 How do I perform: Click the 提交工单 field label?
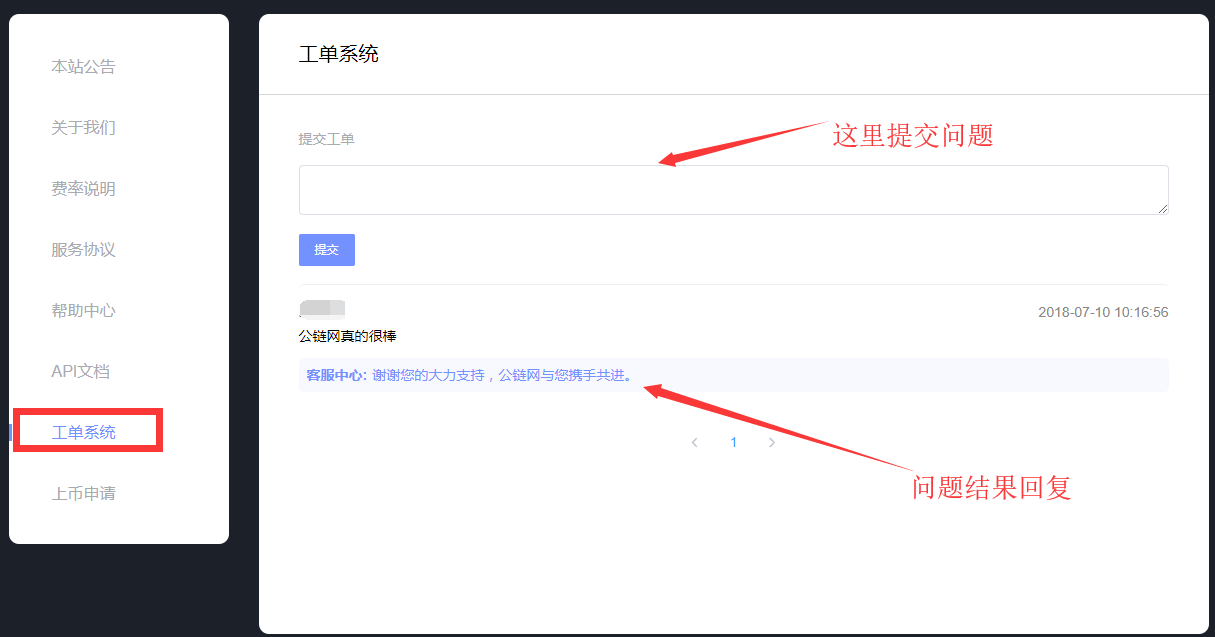coord(326,139)
